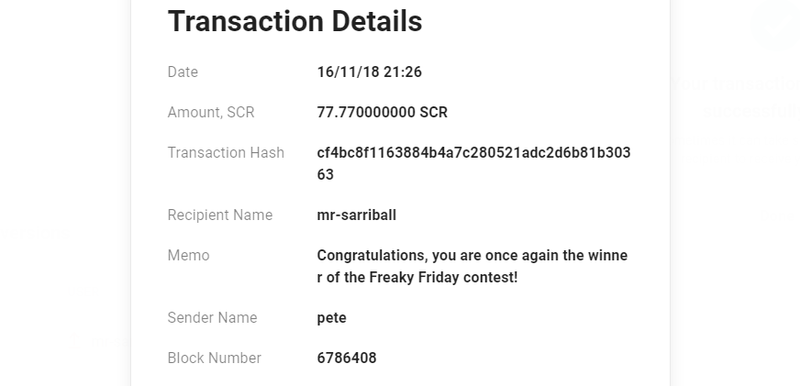The width and height of the screenshot is (800, 386).
Task: Click the Transaction Details heading
Action: tap(295, 21)
